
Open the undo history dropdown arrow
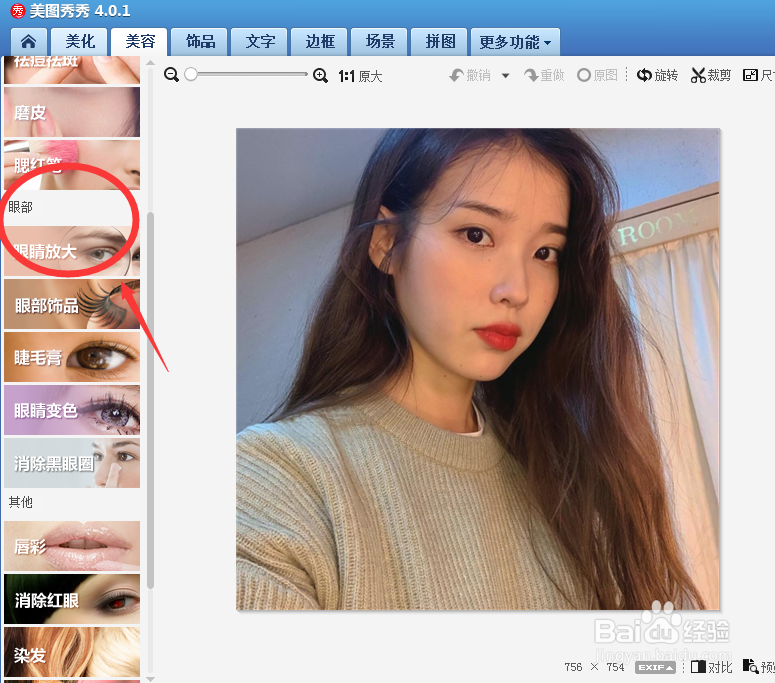[505, 76]
